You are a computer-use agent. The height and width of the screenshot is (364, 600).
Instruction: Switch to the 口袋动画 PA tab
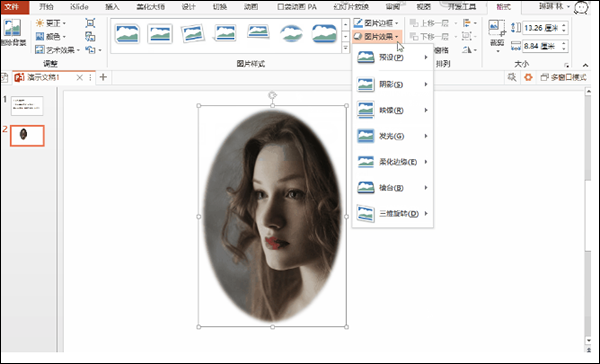tap(297, 7)
